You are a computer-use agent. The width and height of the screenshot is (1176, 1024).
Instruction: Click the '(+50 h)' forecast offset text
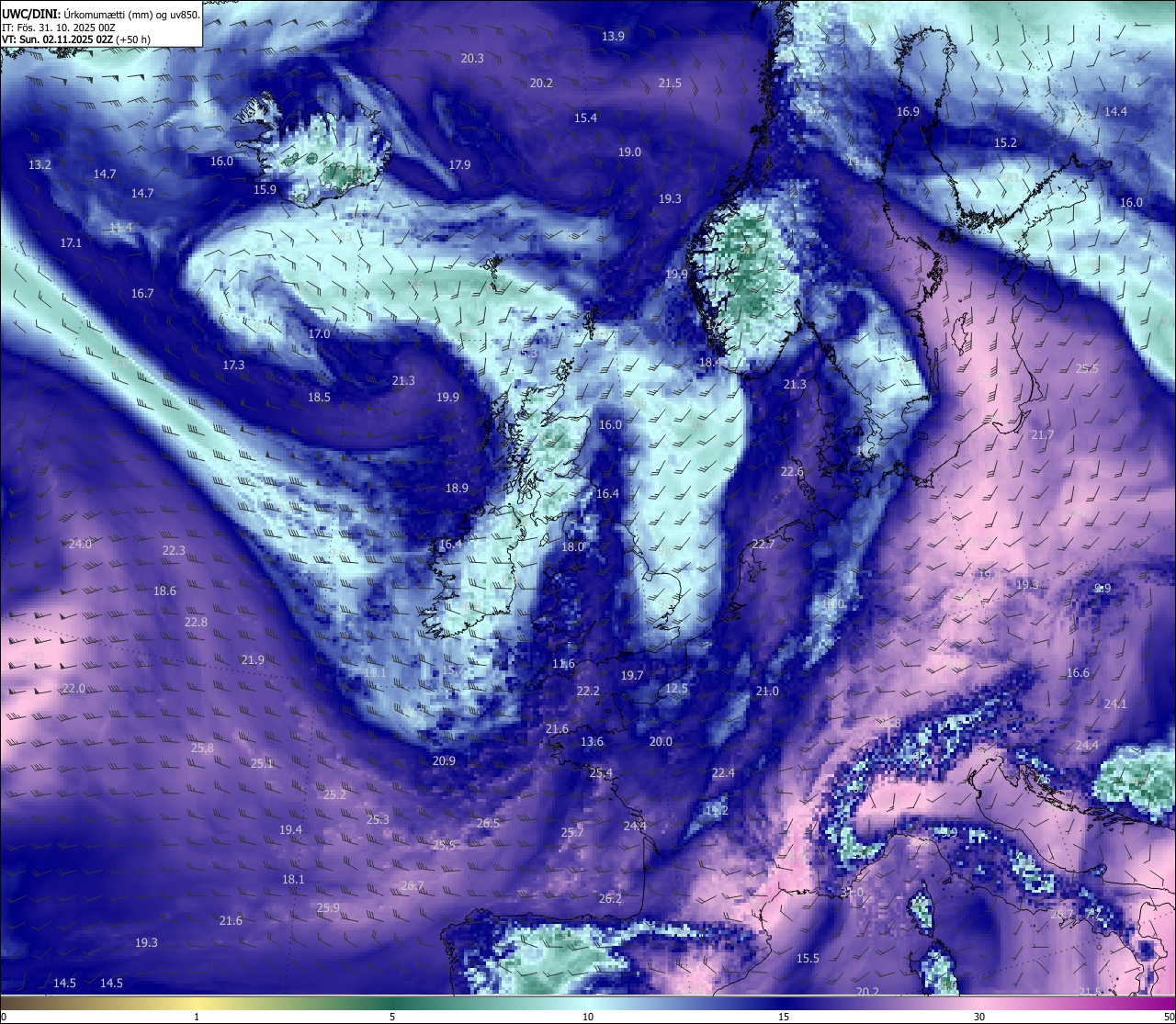pyautogui.click(x=134, y=39)
